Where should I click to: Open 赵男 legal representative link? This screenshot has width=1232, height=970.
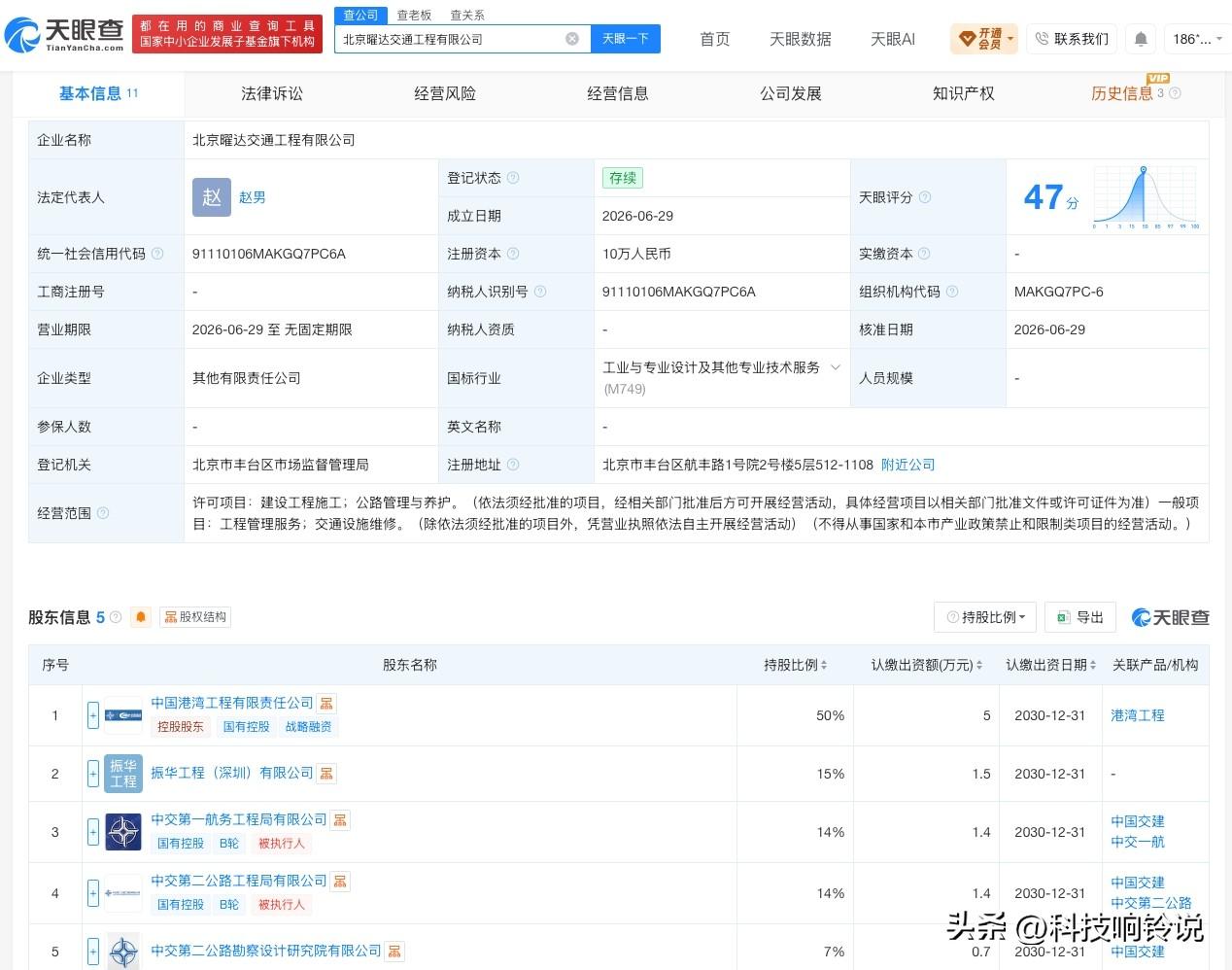pos(253,197)
